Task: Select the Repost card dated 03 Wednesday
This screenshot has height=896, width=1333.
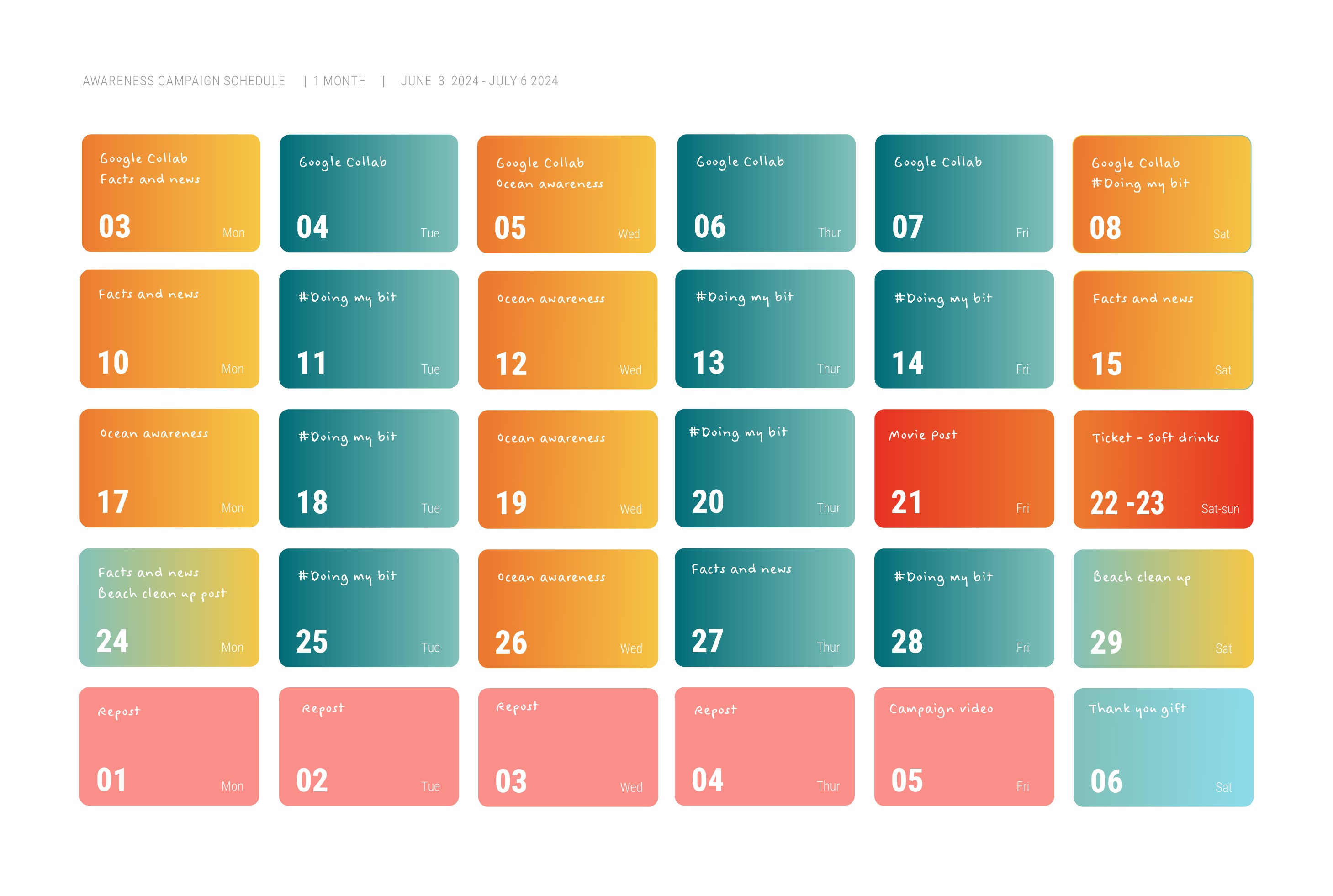Action: coord(568,748)
